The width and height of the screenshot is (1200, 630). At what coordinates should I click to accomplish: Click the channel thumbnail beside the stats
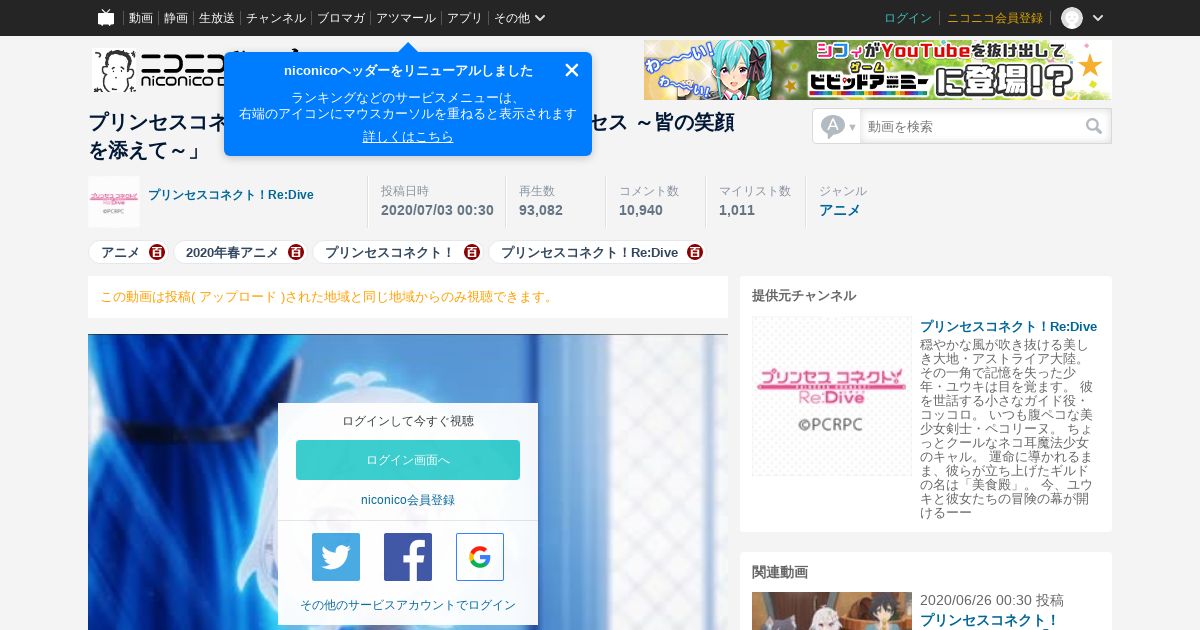114,202
